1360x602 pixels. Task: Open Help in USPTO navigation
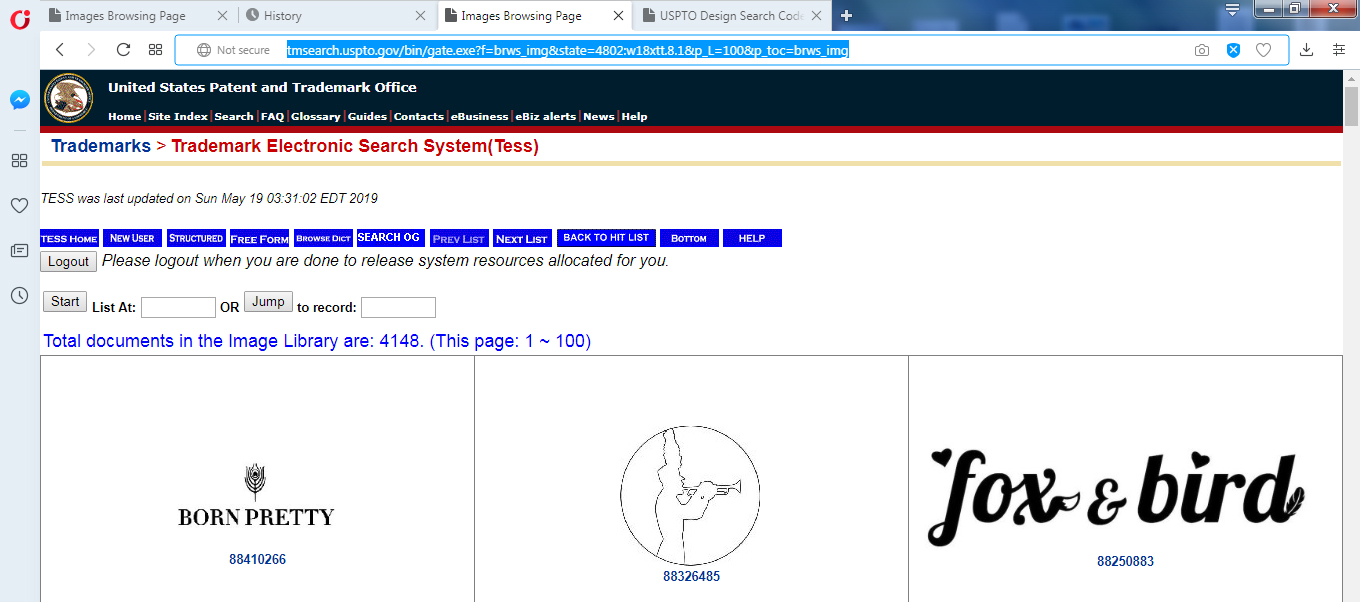pyautogui.click(x=634, y=117)
